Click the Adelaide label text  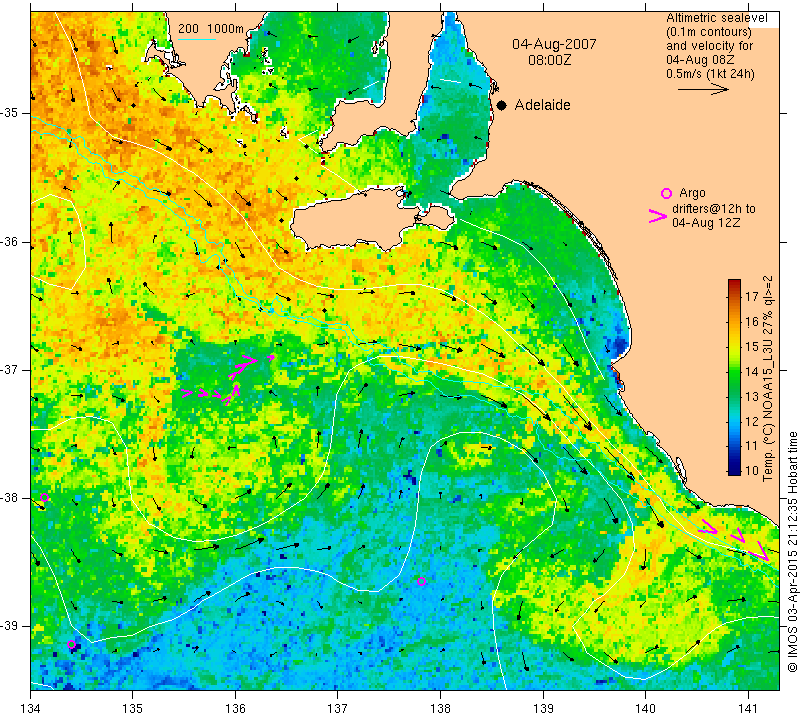(x=542, y=105)
